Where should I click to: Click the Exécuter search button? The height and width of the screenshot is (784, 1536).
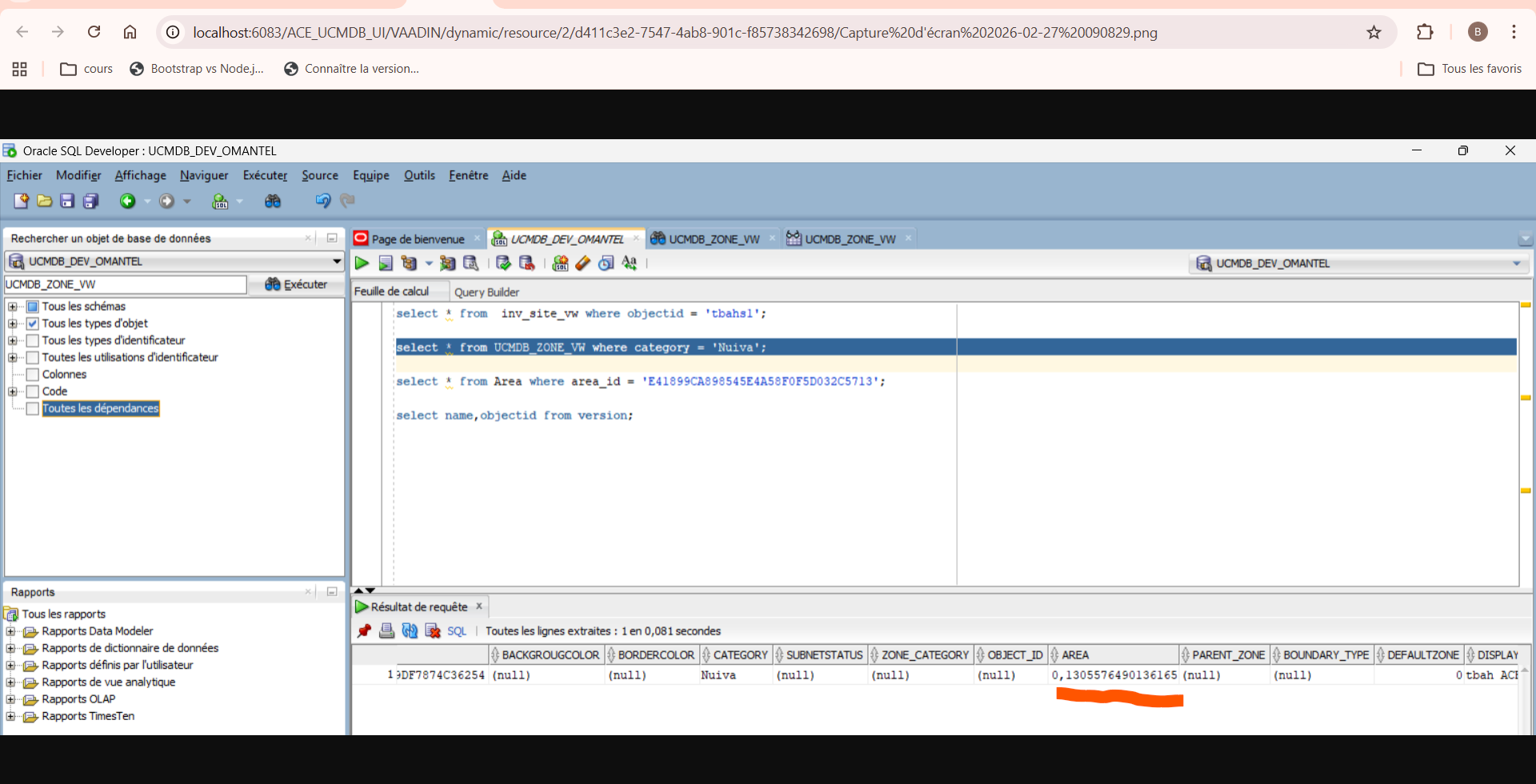[x=296, y=285]
